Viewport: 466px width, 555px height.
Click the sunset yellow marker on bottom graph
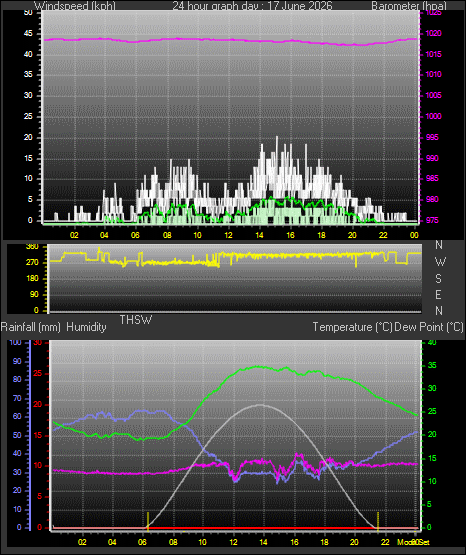click(378, 521)
